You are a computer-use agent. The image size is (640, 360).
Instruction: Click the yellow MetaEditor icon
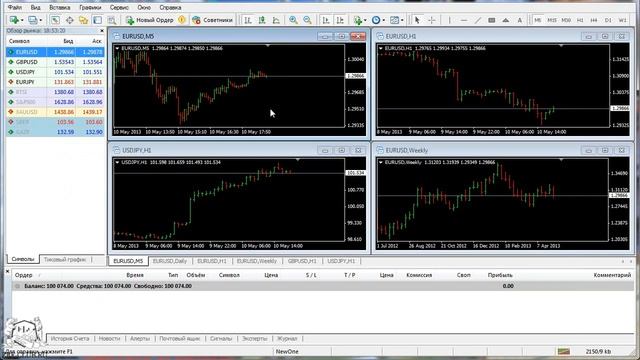[x=182, y=20]
